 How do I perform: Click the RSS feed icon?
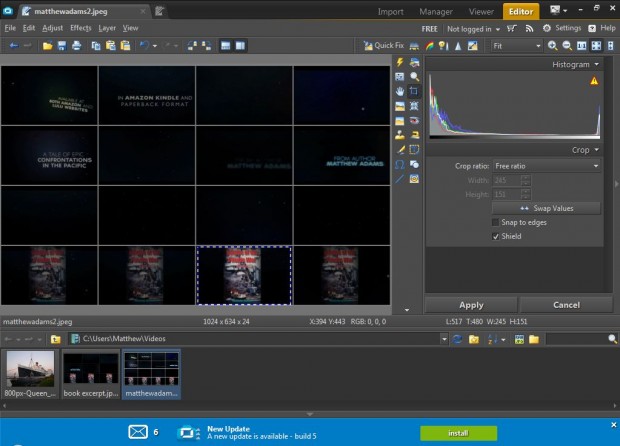(x=529, y=28)
